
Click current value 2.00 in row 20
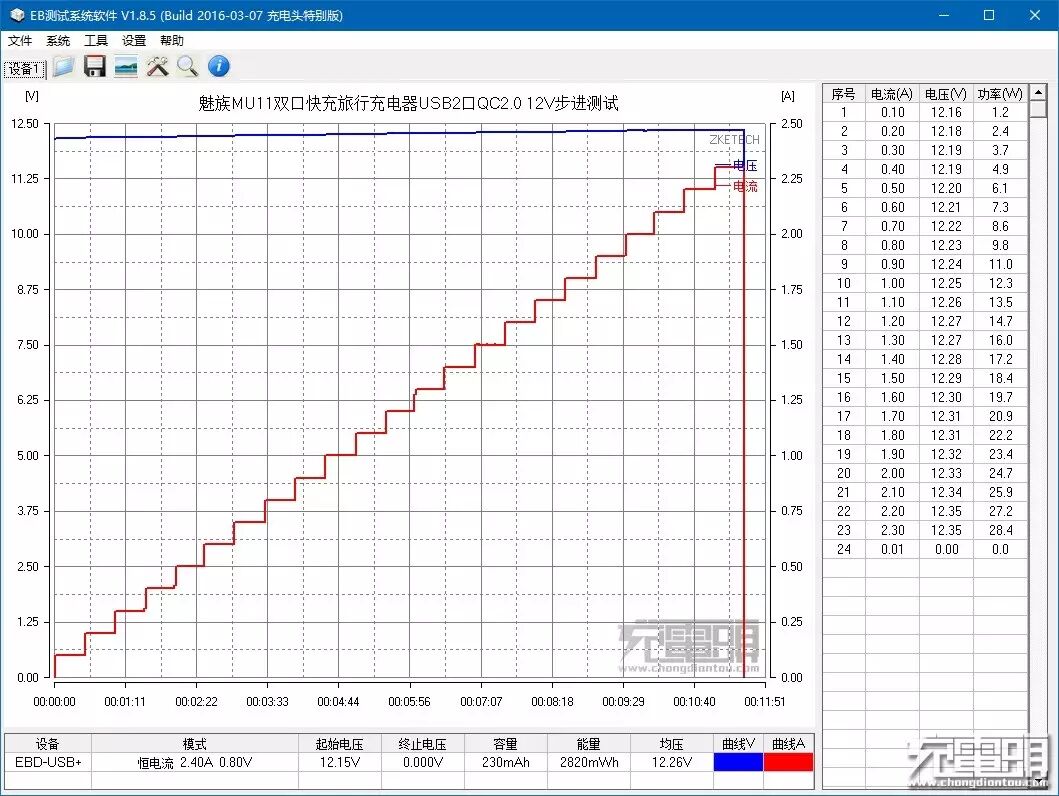coord(892,473)
